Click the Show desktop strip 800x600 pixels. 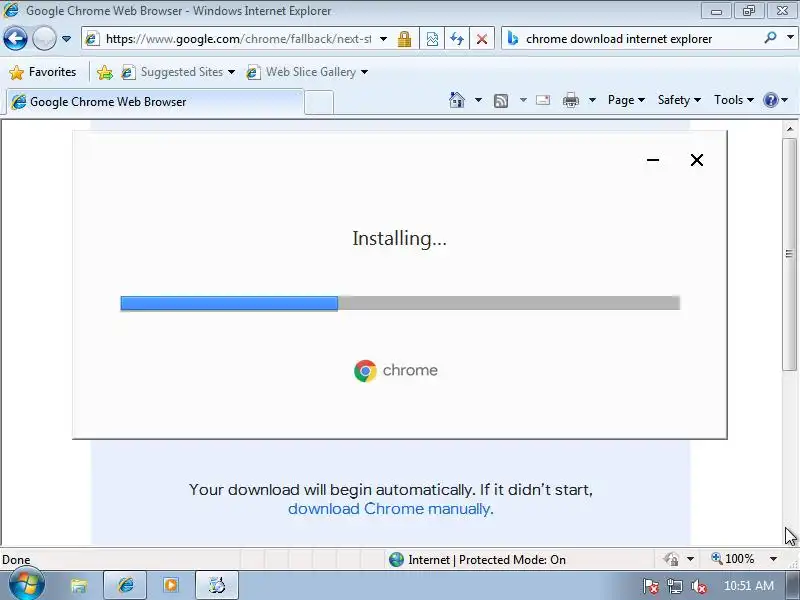[x=793, y=585]
